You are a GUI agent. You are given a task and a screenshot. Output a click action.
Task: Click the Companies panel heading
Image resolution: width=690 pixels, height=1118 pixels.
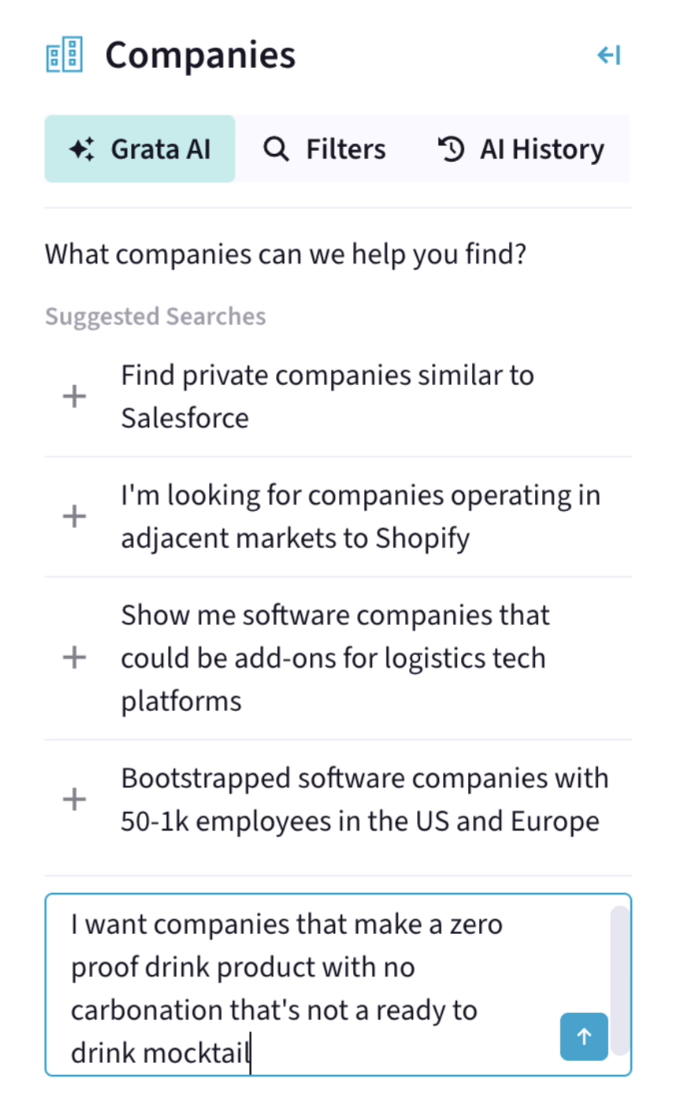[x=199, y=55]
